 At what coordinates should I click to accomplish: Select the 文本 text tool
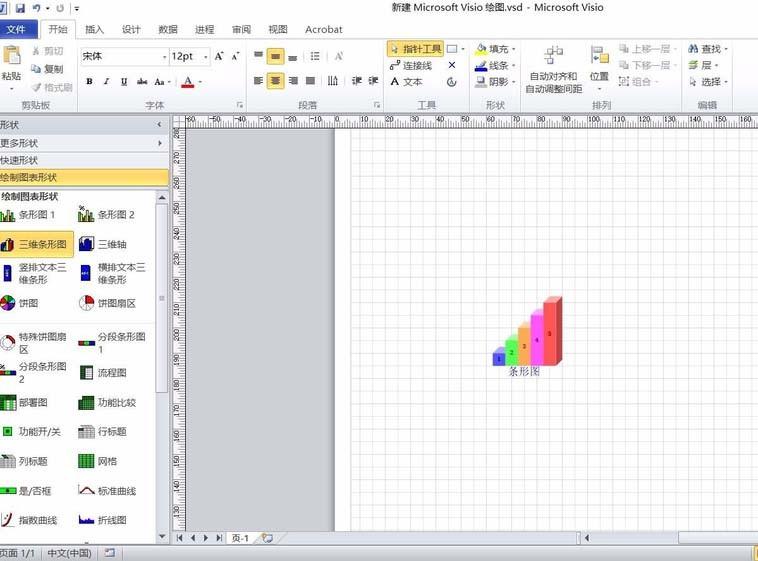[x=406, y=82]
